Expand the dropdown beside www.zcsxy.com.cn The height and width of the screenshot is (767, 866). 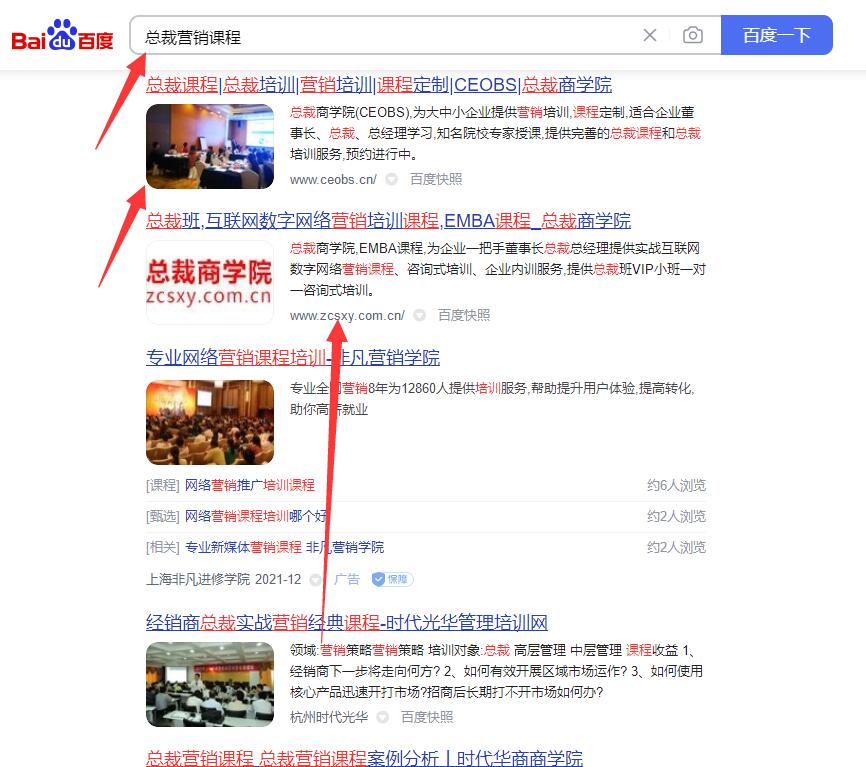418,314
